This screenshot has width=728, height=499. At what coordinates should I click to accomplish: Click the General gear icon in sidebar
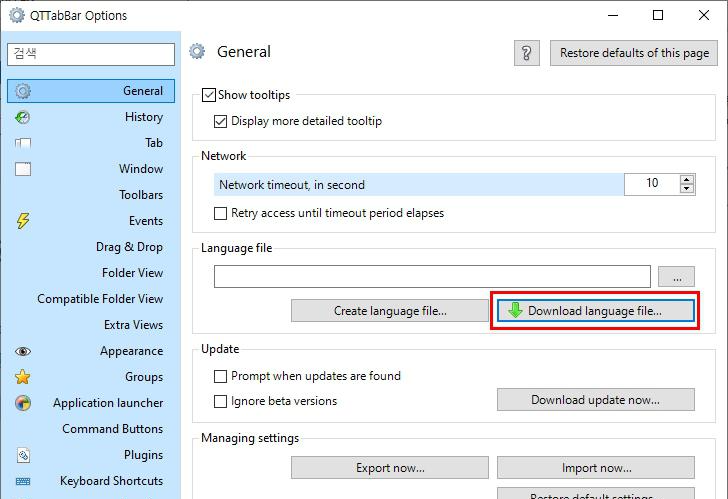click(x=23, y=91)
